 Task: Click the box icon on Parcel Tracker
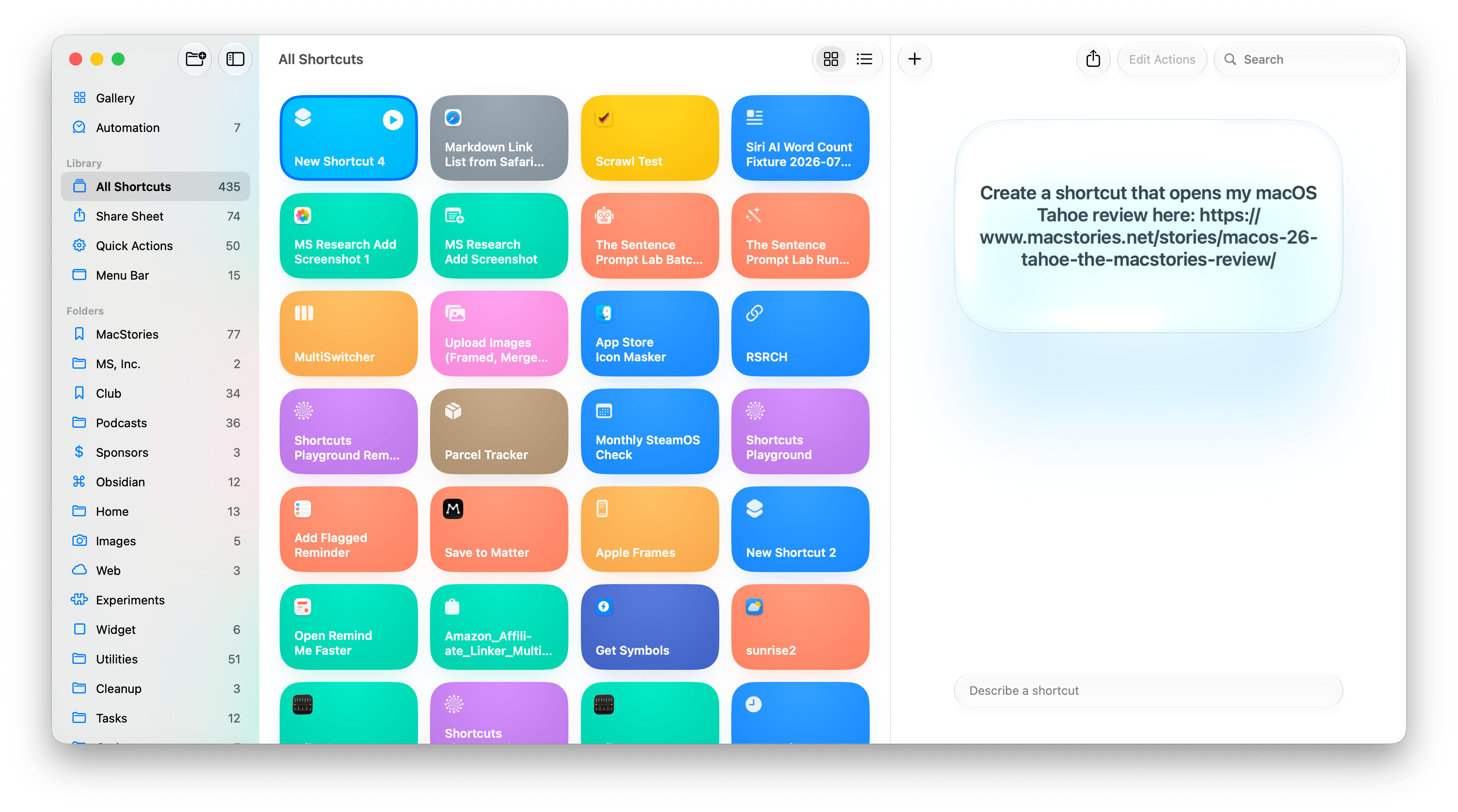pos(453,411)
